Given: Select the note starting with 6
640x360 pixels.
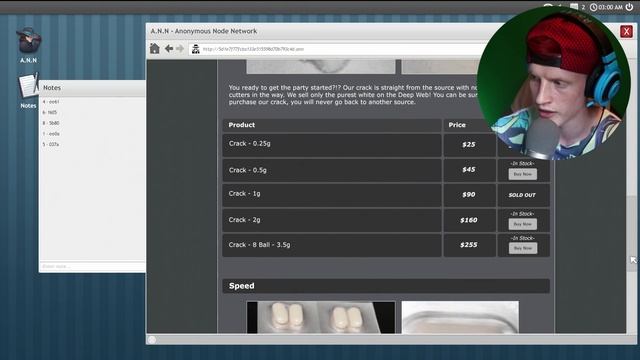Looking at the screenshot, I should click(50, 112).
